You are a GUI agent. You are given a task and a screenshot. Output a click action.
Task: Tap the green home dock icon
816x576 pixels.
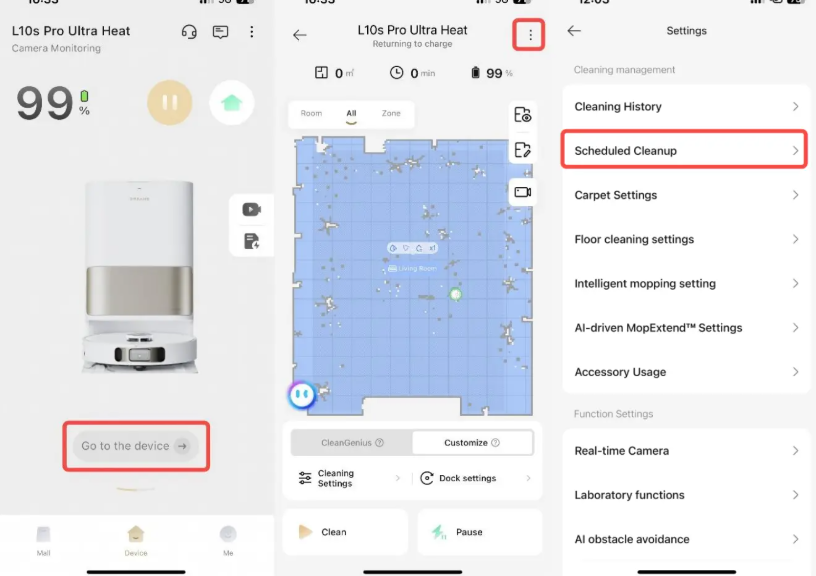click(x=231, y=102)
